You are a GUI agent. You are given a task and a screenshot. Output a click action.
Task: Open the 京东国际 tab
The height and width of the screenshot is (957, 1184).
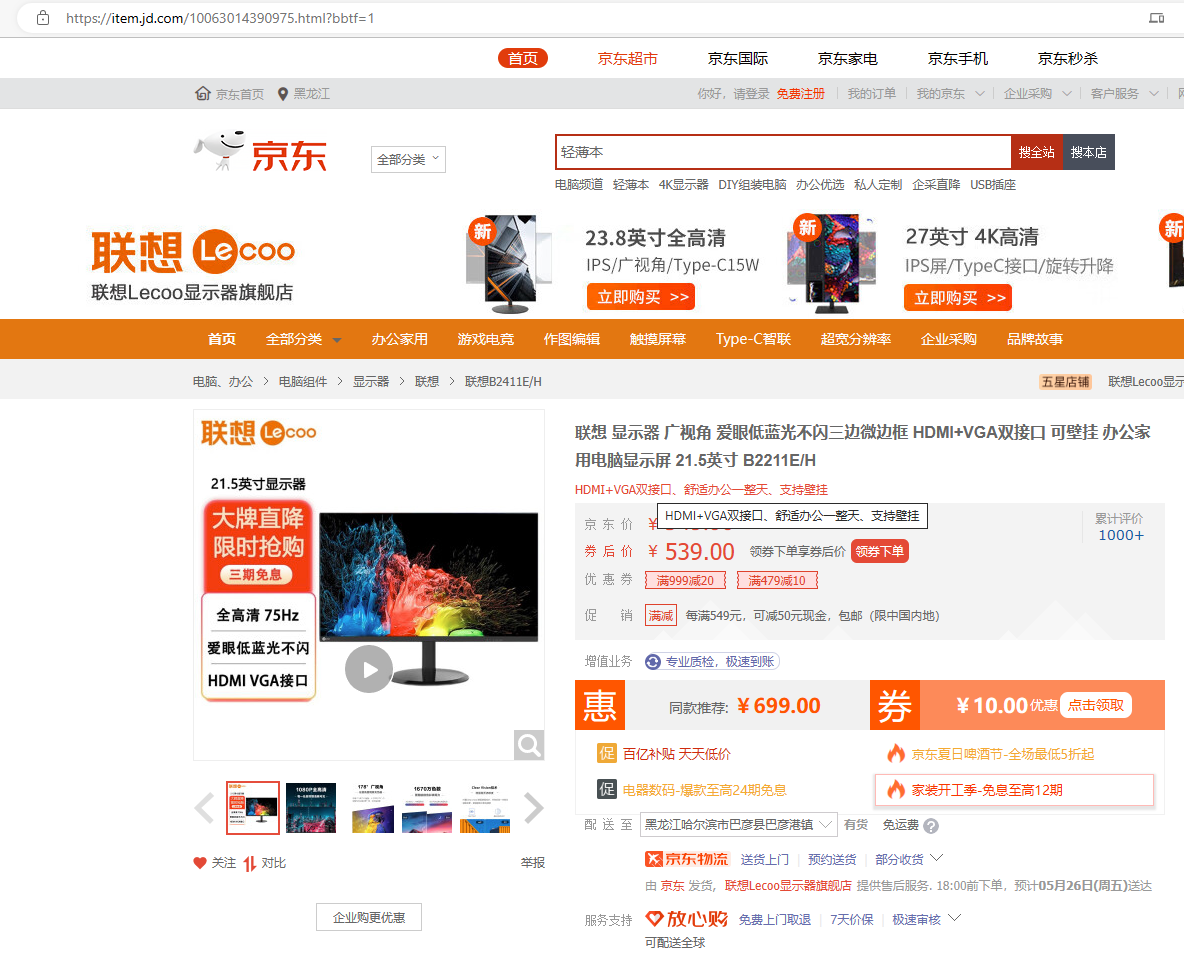click(x=738, y=58)
